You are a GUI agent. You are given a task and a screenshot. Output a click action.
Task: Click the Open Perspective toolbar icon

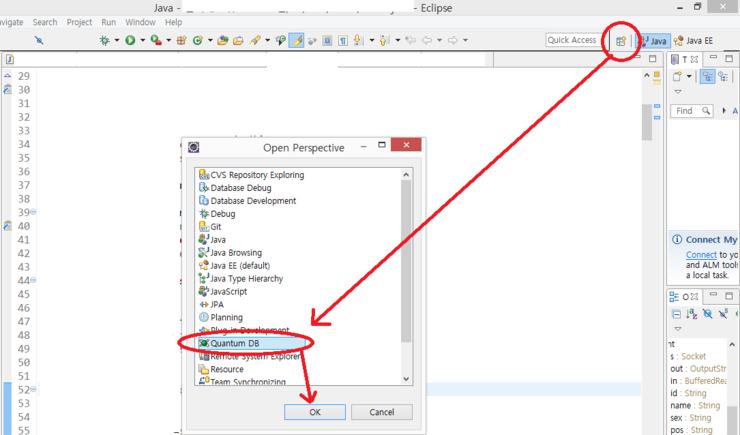click(621, 41)
